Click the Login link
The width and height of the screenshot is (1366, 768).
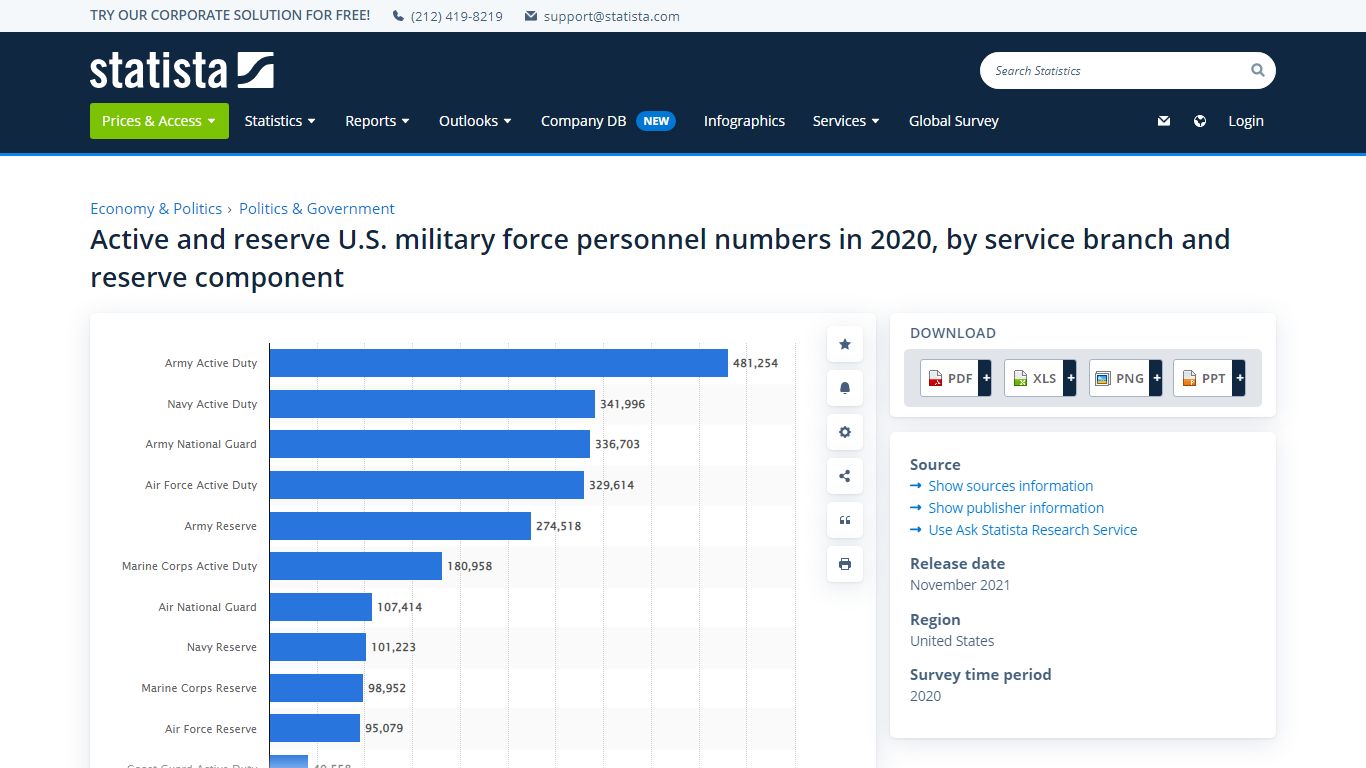coord(1246,121)
